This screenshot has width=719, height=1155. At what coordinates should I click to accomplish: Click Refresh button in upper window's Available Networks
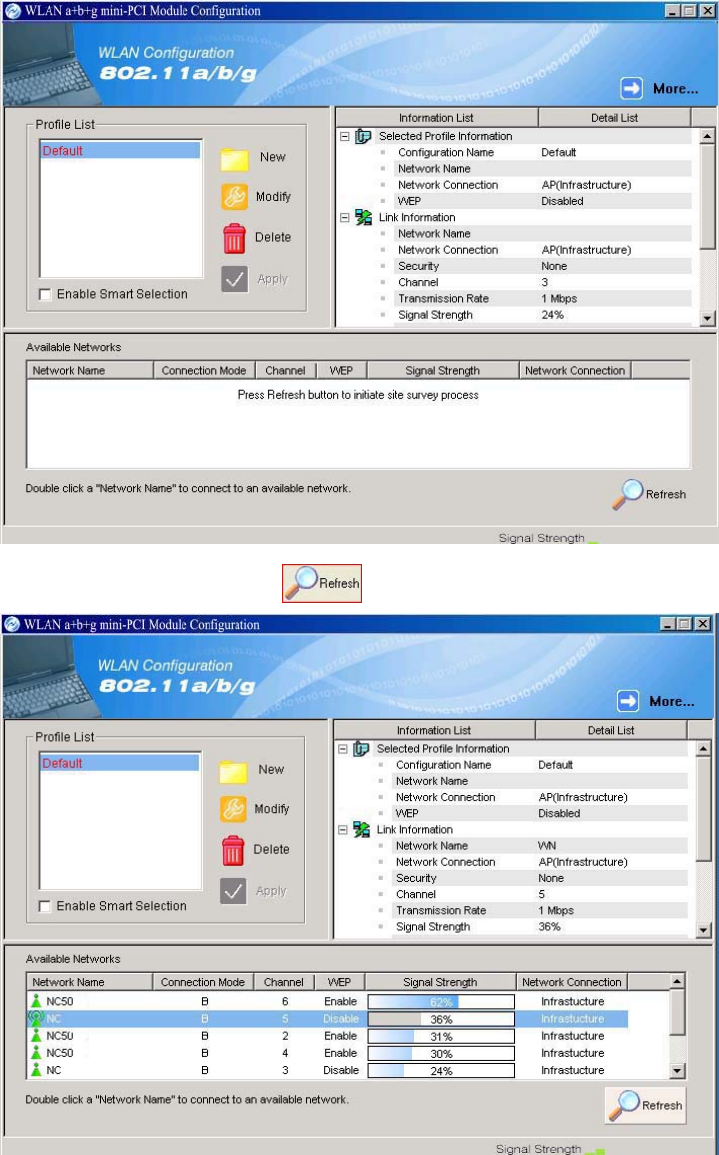coord(649,494)
